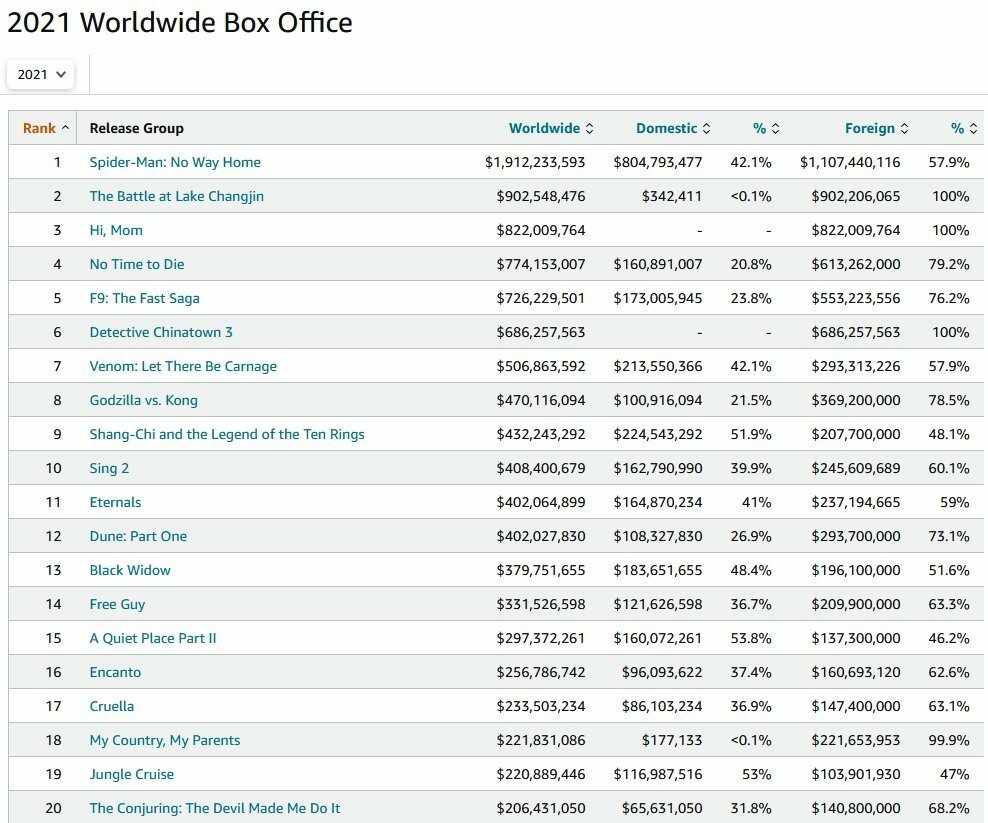The height and width of the screenshot is (823, 988).
Task: Select worldwide value $506,863,592
Action: [x=541, y=366]
